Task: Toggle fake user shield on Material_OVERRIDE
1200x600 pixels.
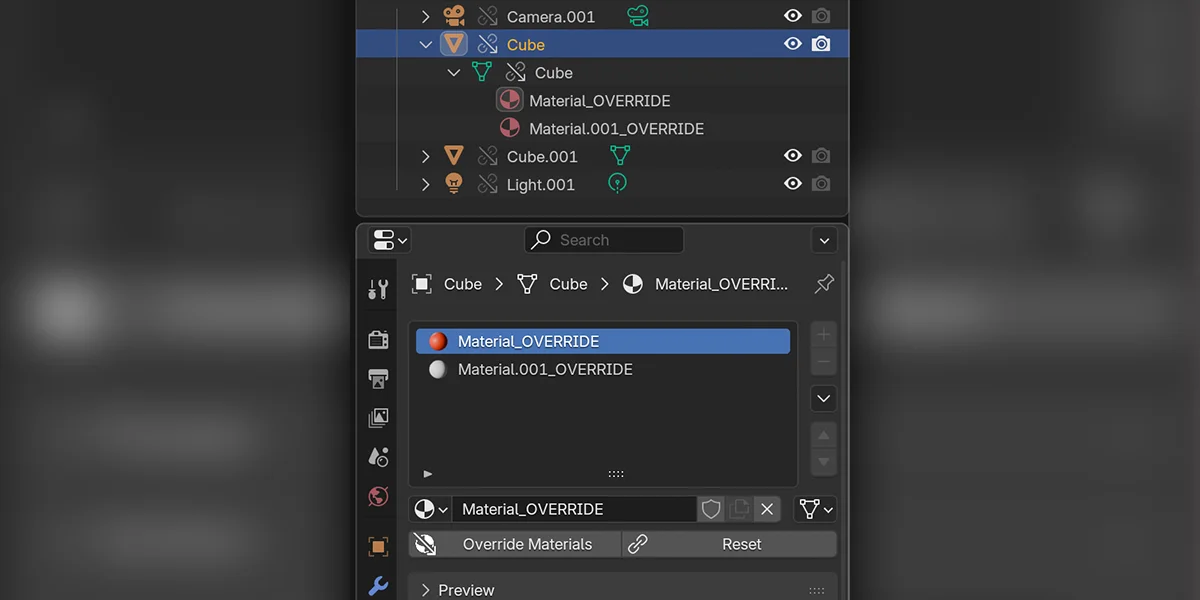Action: tap(710, 509)
